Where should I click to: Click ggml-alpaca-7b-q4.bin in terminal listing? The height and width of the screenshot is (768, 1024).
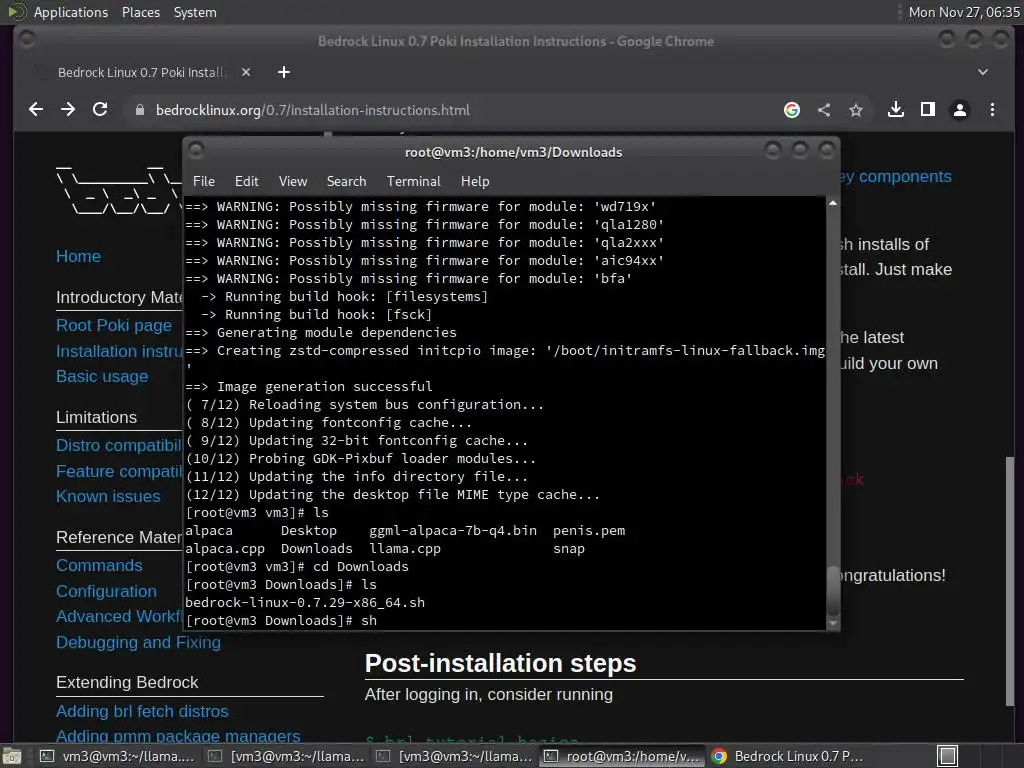tap(453, 531)
